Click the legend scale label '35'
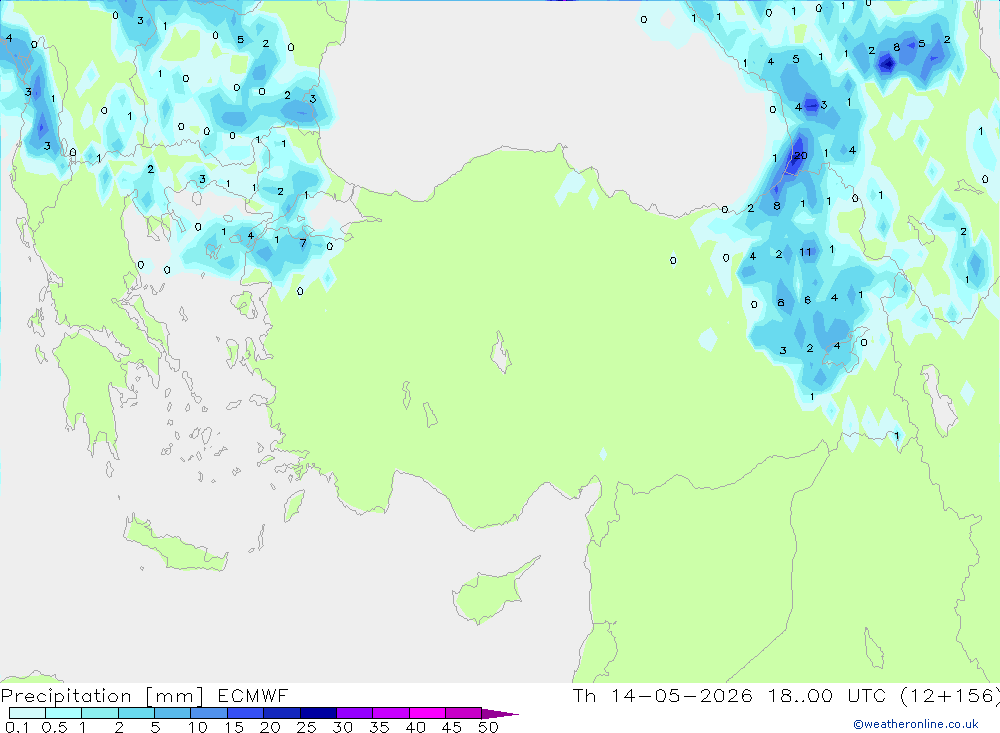The width and height of the screenshot is (1000, 733). [x=379, y=727]
